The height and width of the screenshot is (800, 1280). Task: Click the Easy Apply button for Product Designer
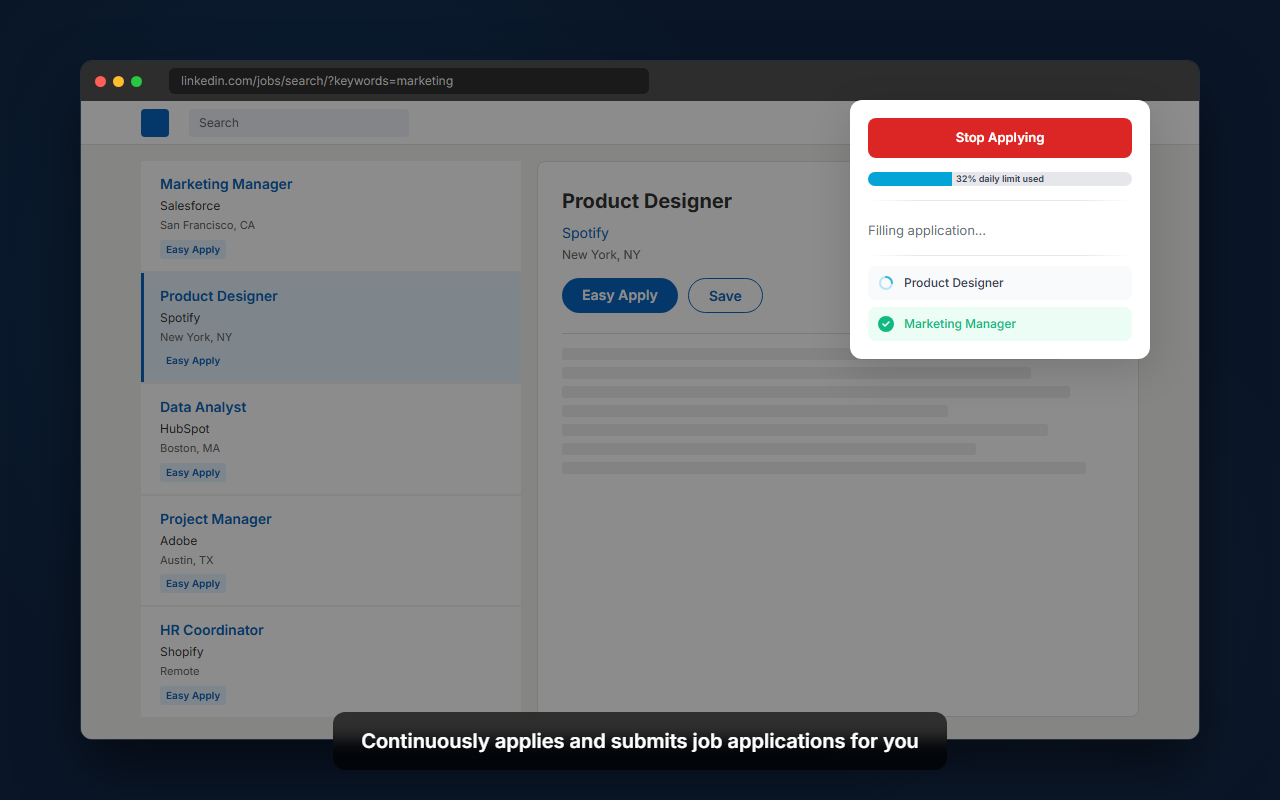click(619, 295)
